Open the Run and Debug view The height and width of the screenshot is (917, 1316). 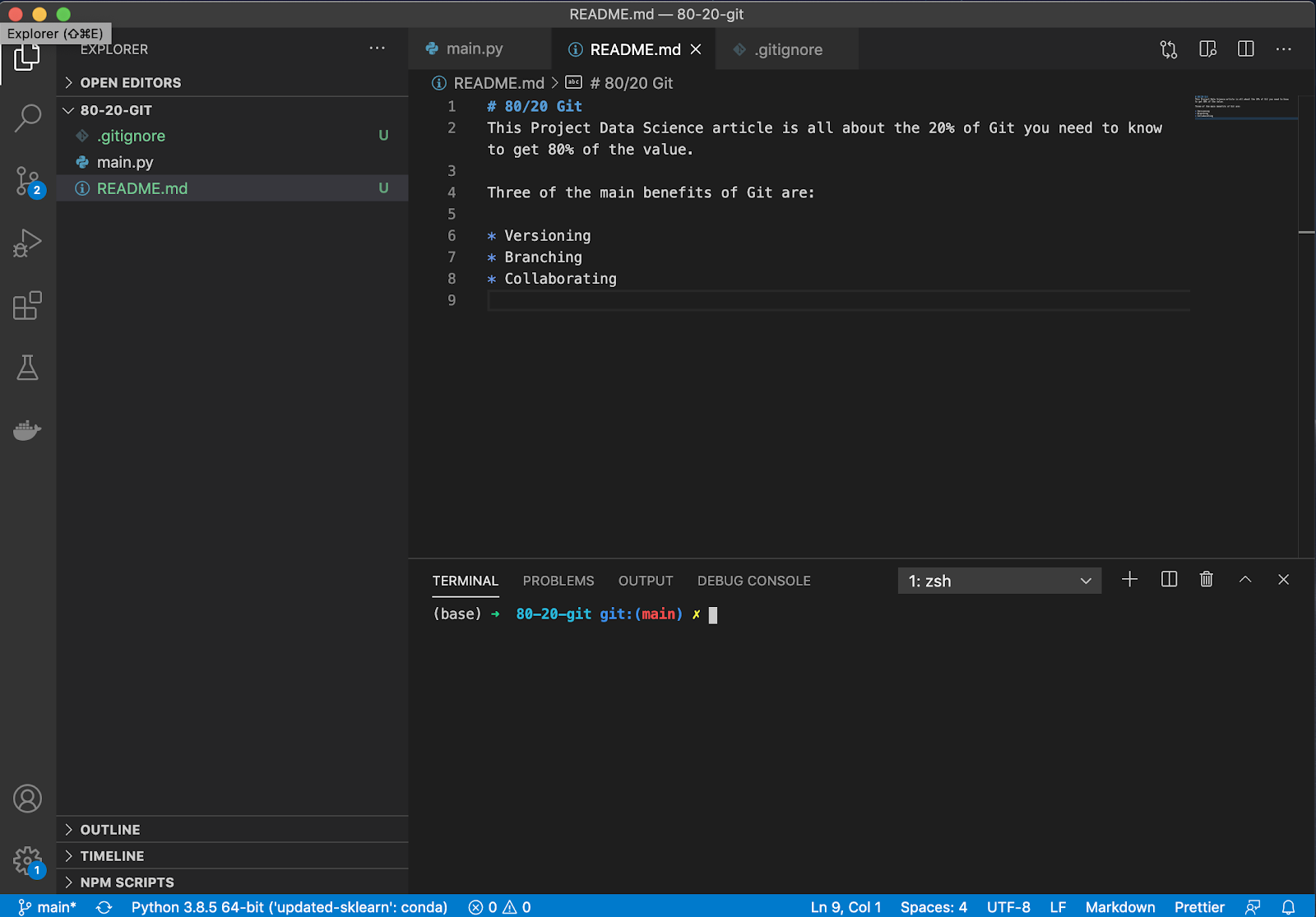click(27, 243)
